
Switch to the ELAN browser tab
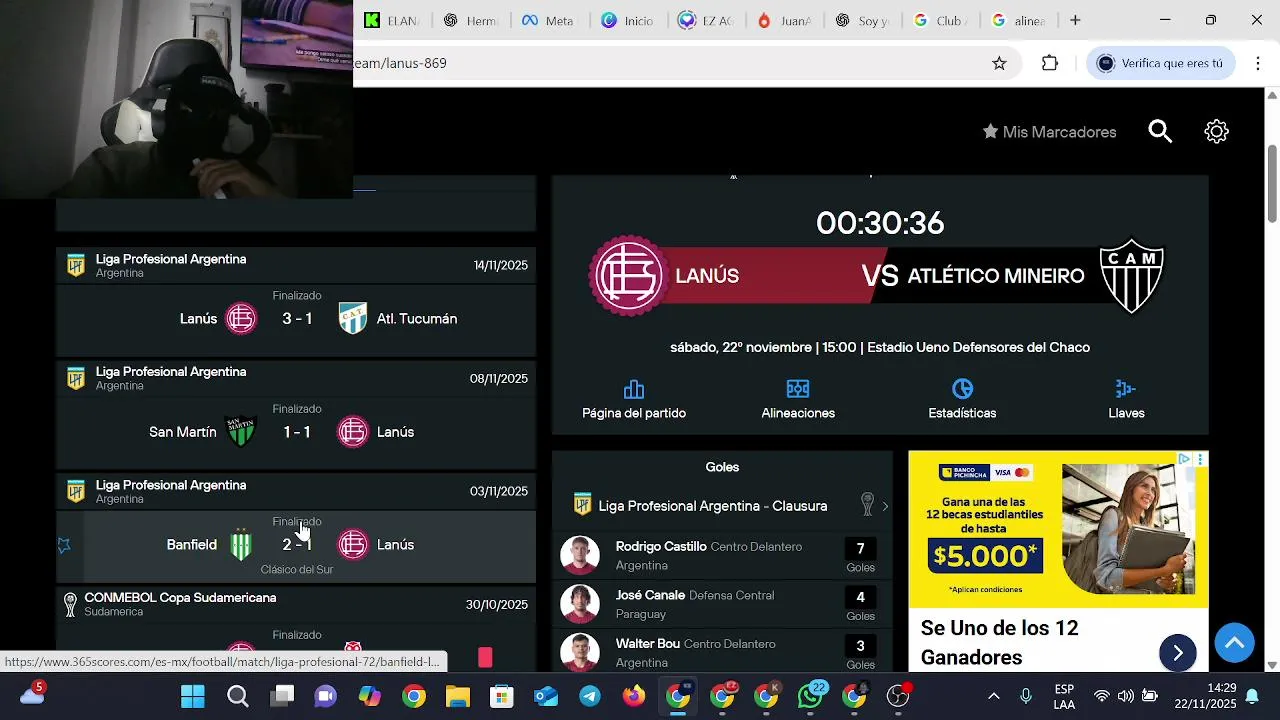392,20
